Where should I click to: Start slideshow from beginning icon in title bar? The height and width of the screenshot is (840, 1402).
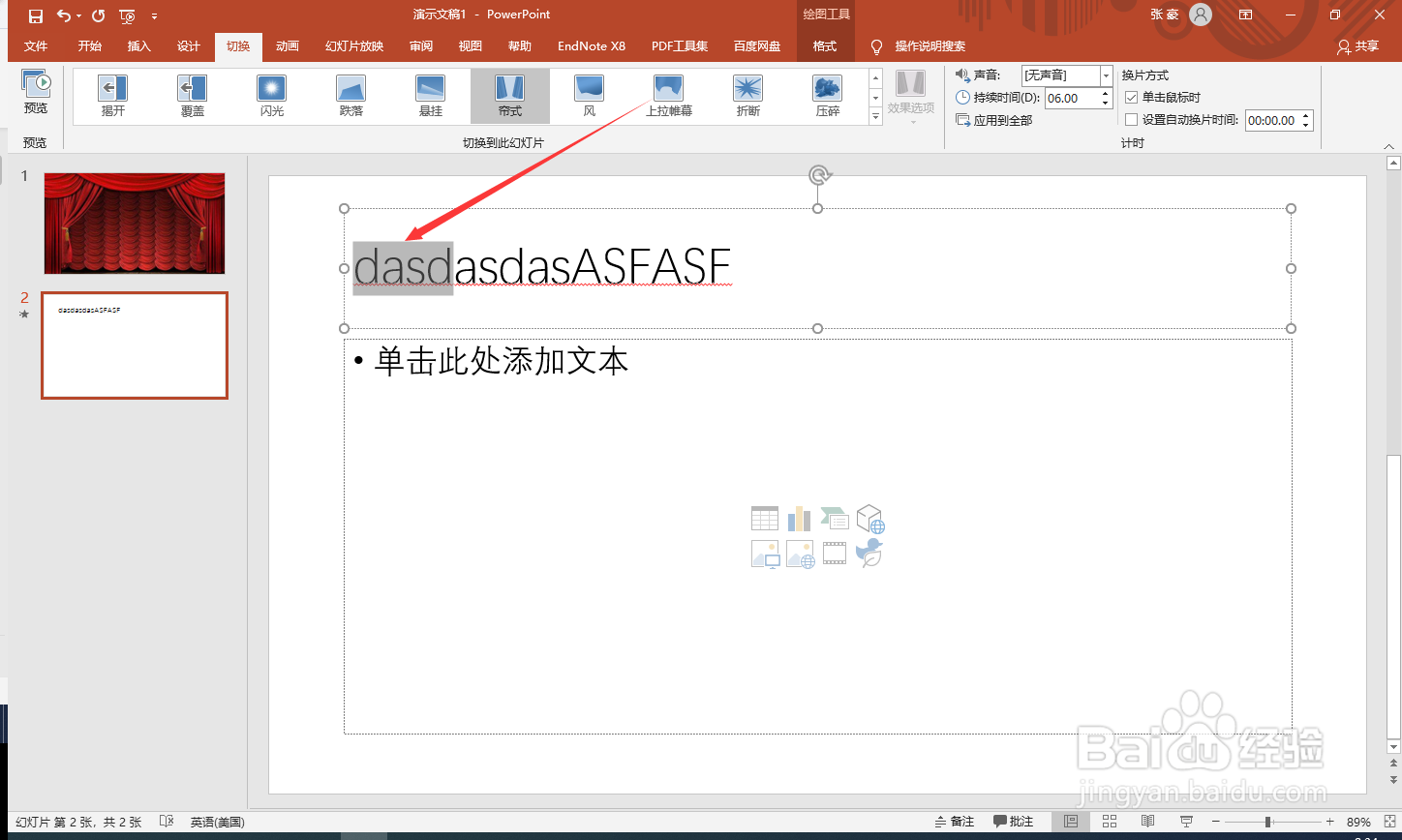127,15
